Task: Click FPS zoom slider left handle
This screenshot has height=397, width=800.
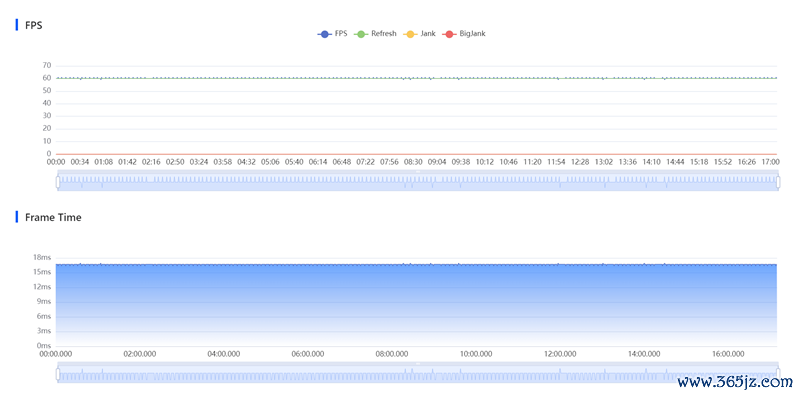Action: point(58,182)
